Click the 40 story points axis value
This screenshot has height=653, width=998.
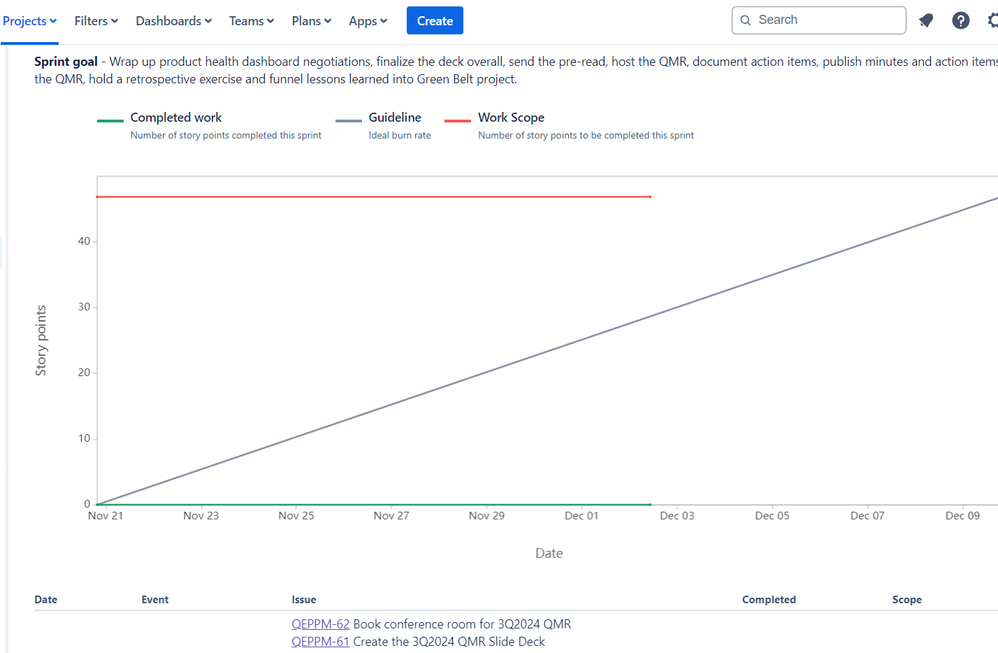pyautogui.click(x=84, y=241)
